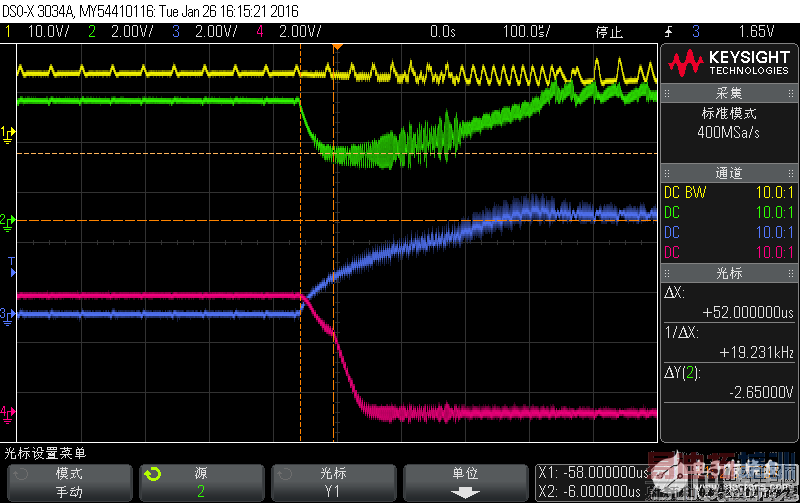
Task: Click the right grip dots on 通道 header
Action: (791, 173)
